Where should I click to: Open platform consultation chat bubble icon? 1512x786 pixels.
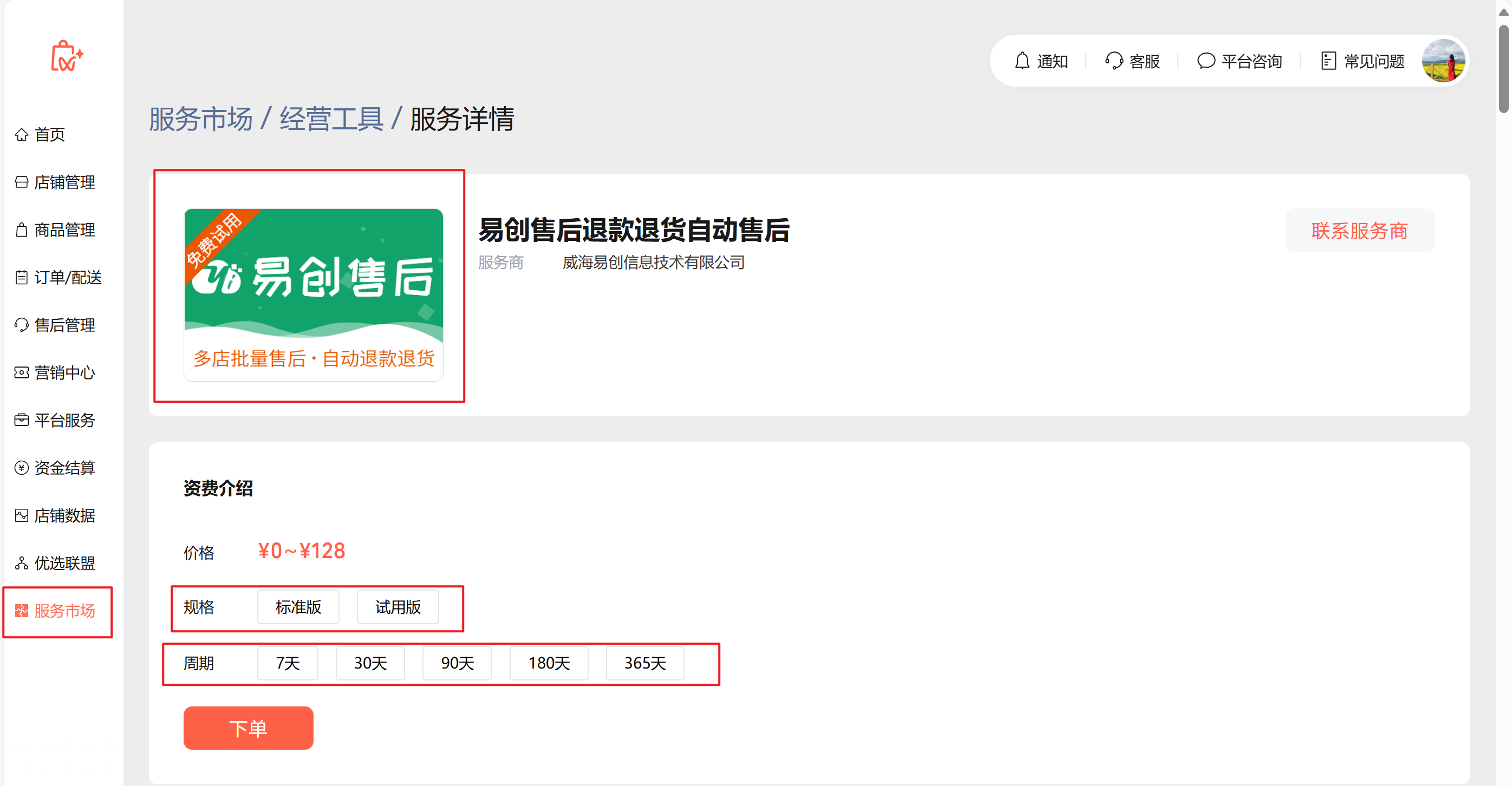coord(1205,61)
